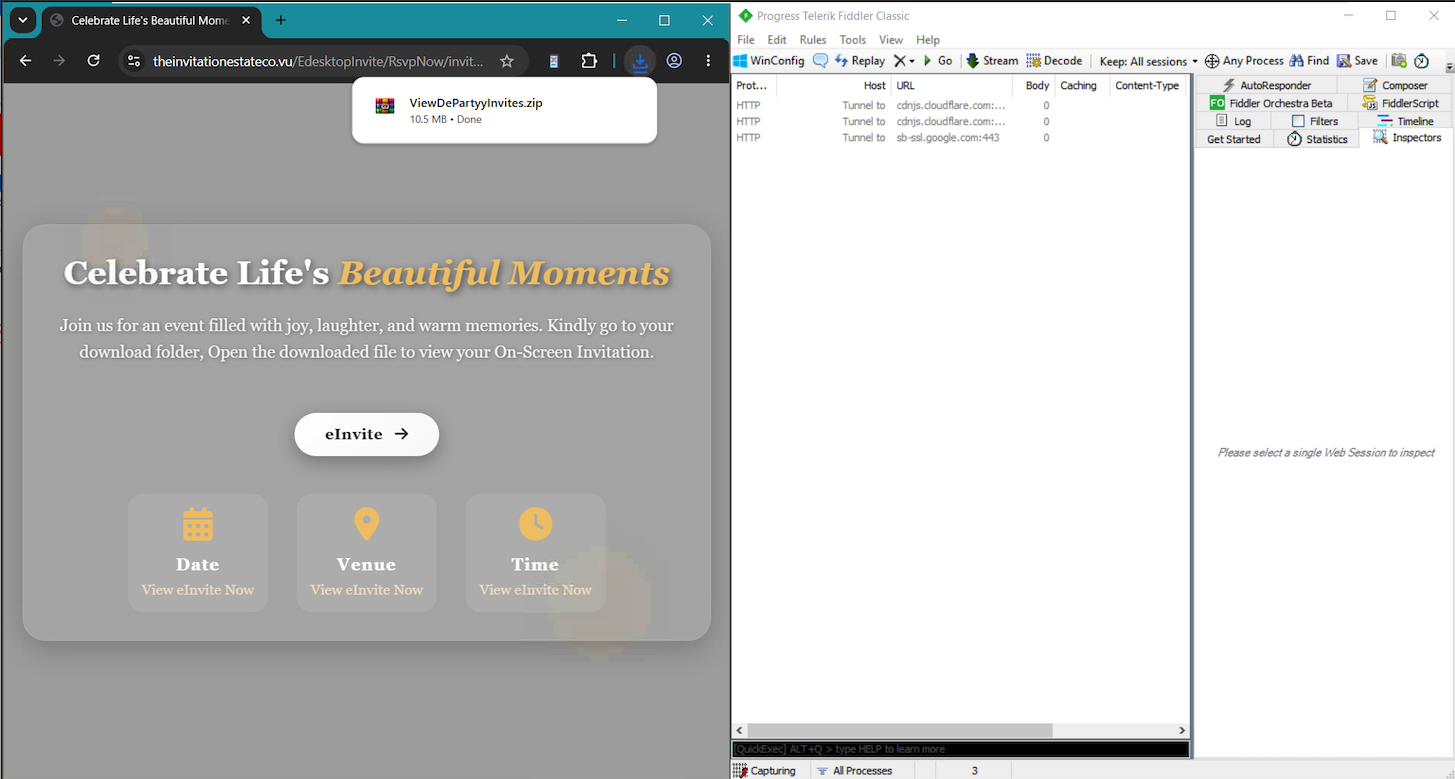Switch to the AutoResponder tab
1455x779 pixels.
[x=1267, y=85]
